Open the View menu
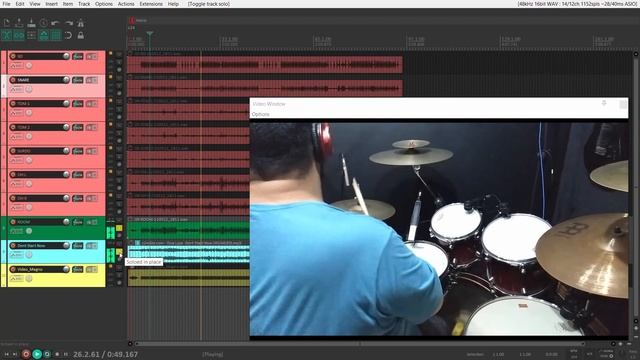The image size is (640, 360). pyautogui.click(x=35, y=4)
